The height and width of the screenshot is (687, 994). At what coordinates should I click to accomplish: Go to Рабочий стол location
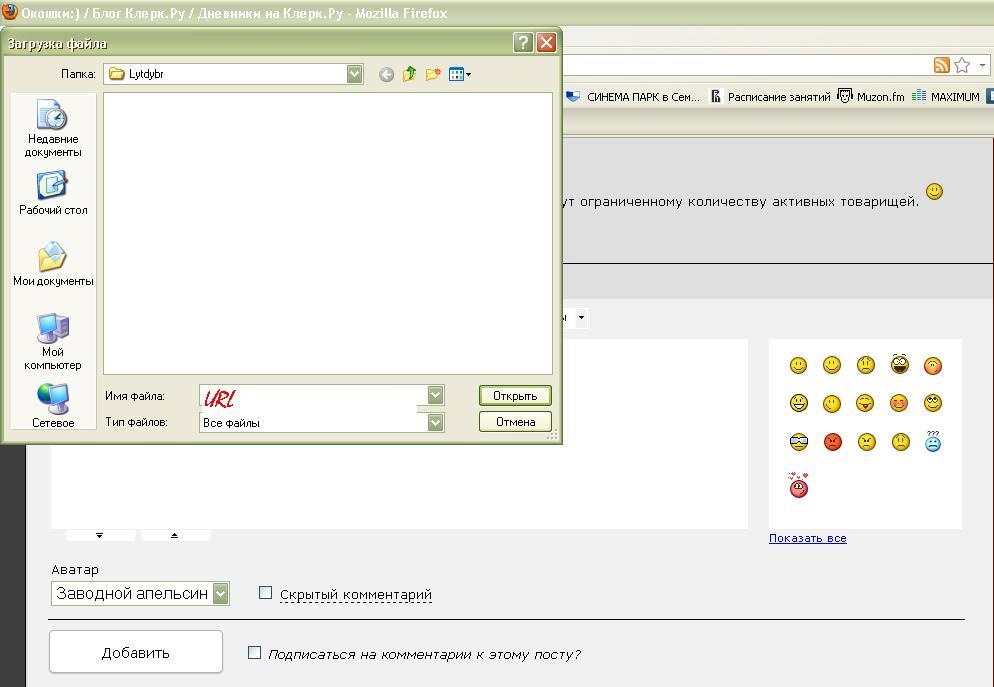(x=53, y=193)
